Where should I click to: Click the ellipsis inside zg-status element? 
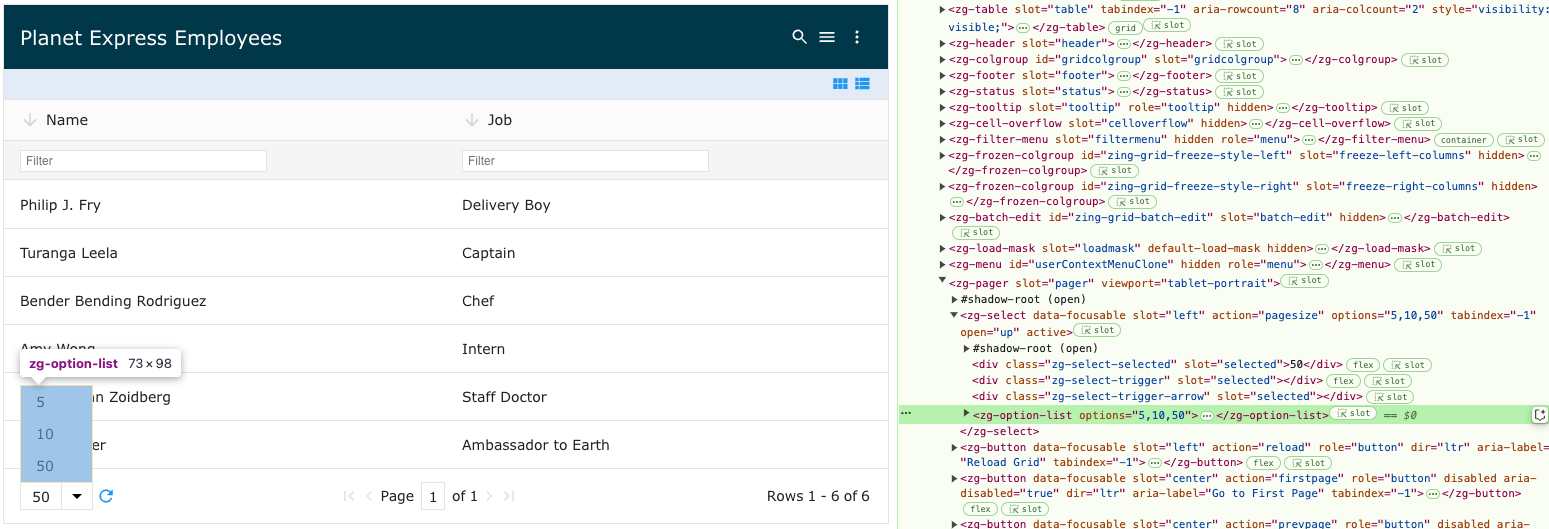(x=1124, y=92)
